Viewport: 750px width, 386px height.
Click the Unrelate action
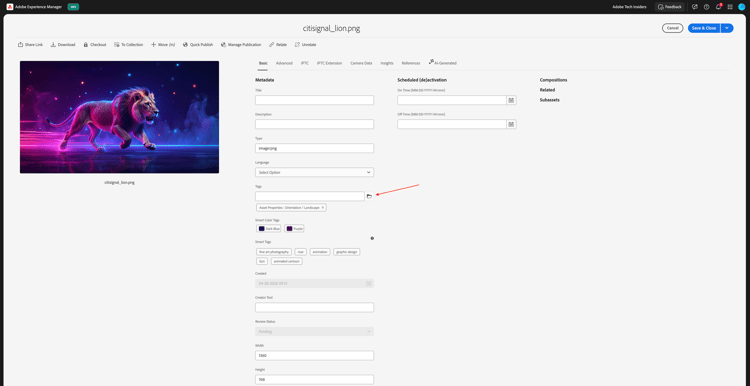click(x=306, y=44)
